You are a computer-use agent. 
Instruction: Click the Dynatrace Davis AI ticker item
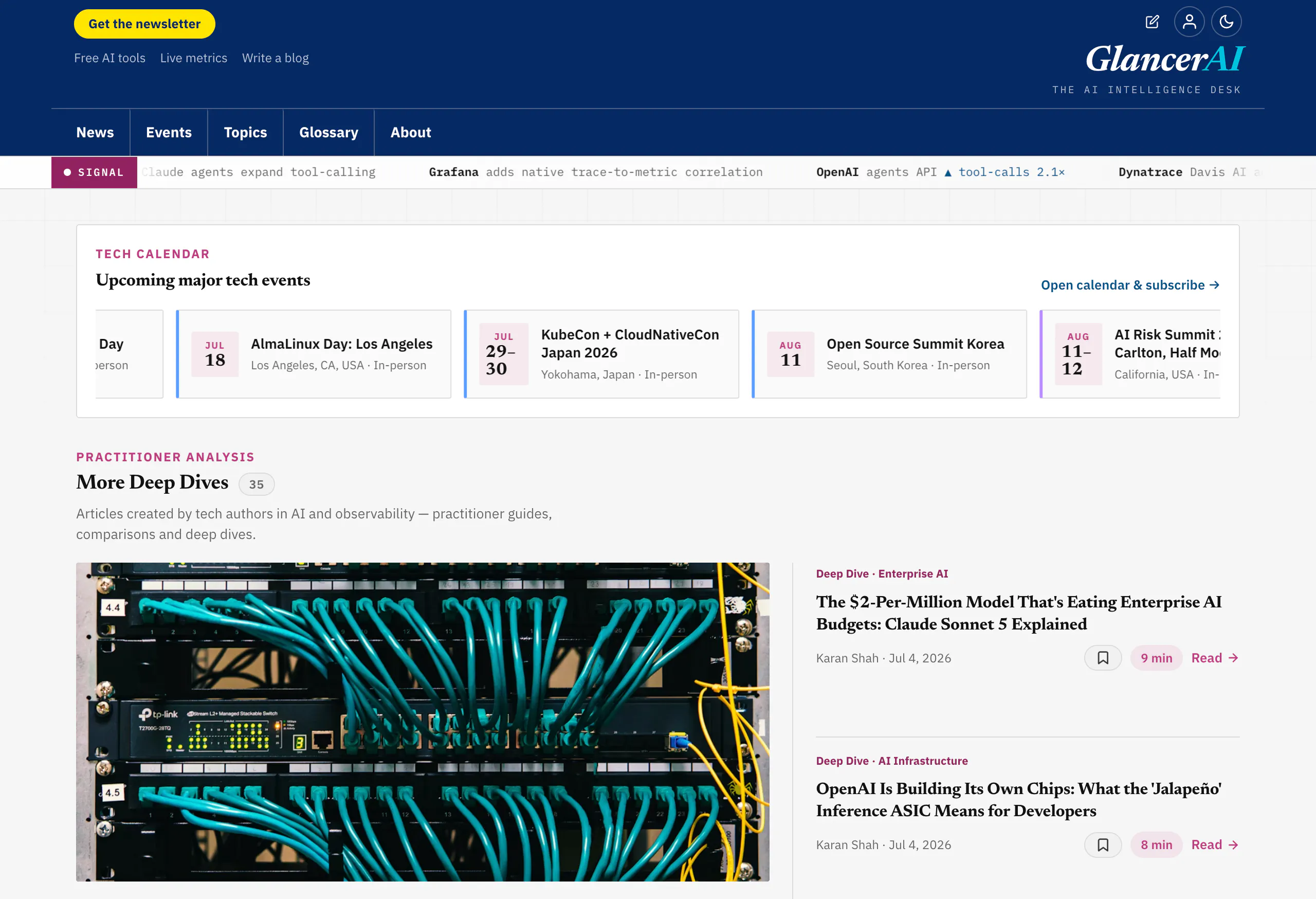(1189, 172)
